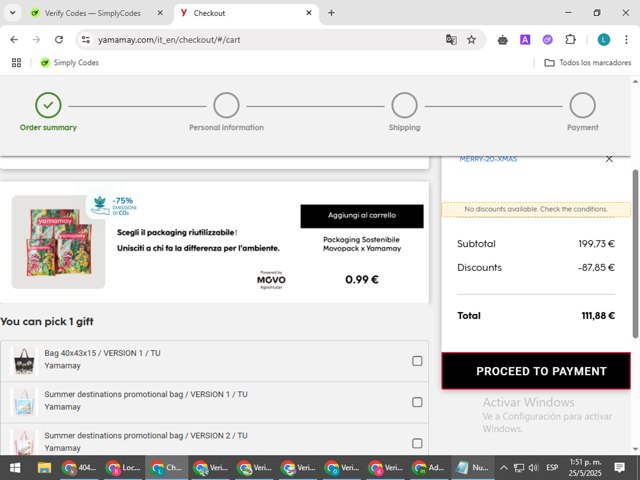Click the No discounts available notice

click(x=536, y=209)
